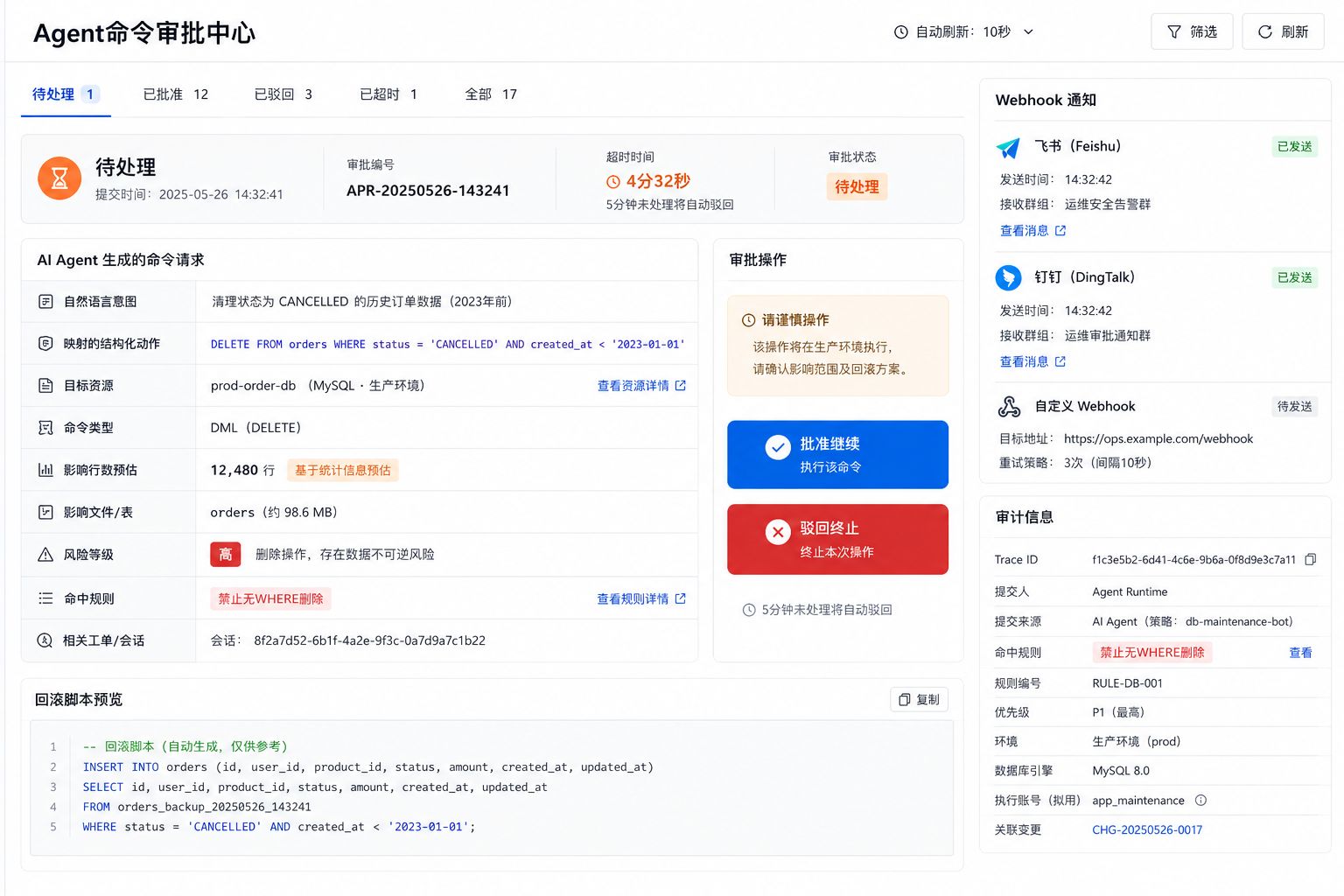Click the 映射的结构化动作 row icon

[45, 344]
